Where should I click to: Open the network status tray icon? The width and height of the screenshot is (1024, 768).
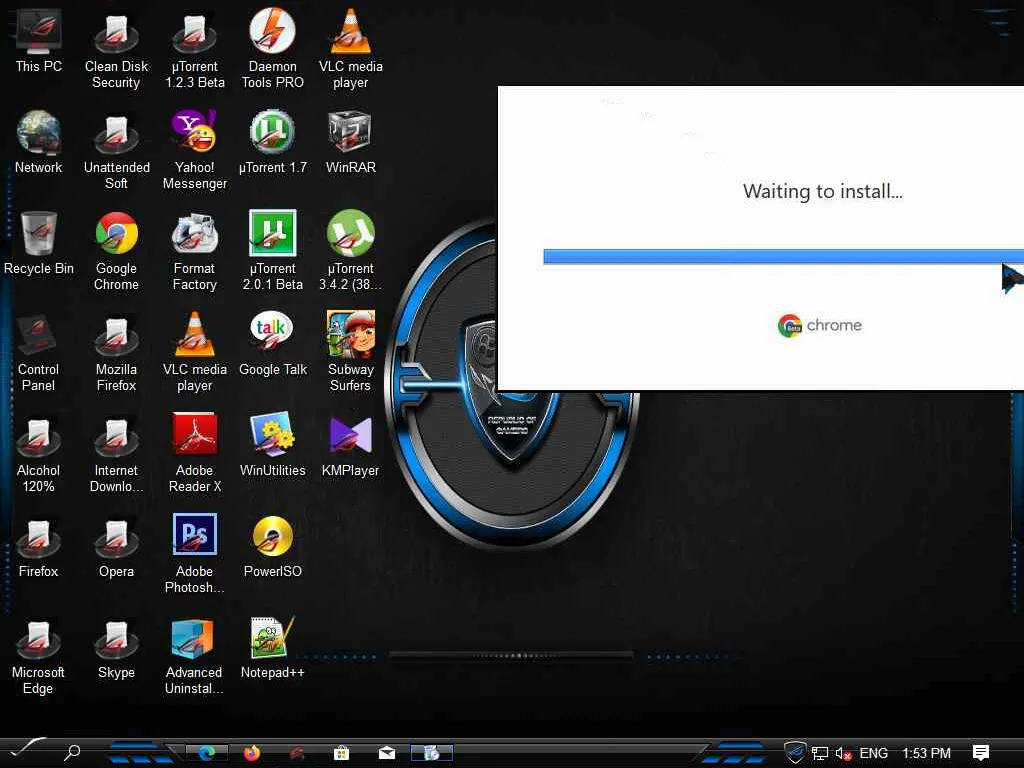820,753
